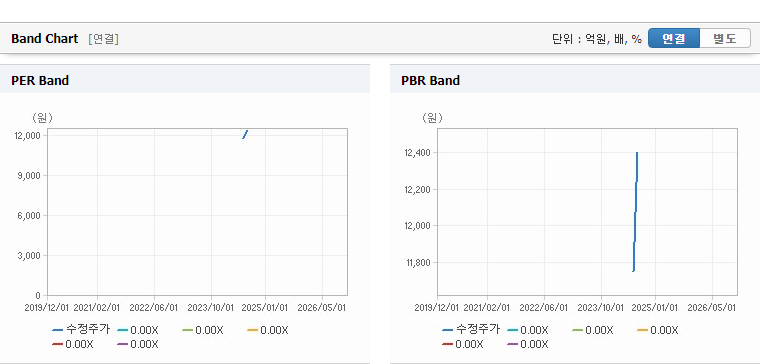This screenshot has width=760, height=364.
Task: Toggle purple 0.00X legend in PBR Band
Action: coord(527,344)
